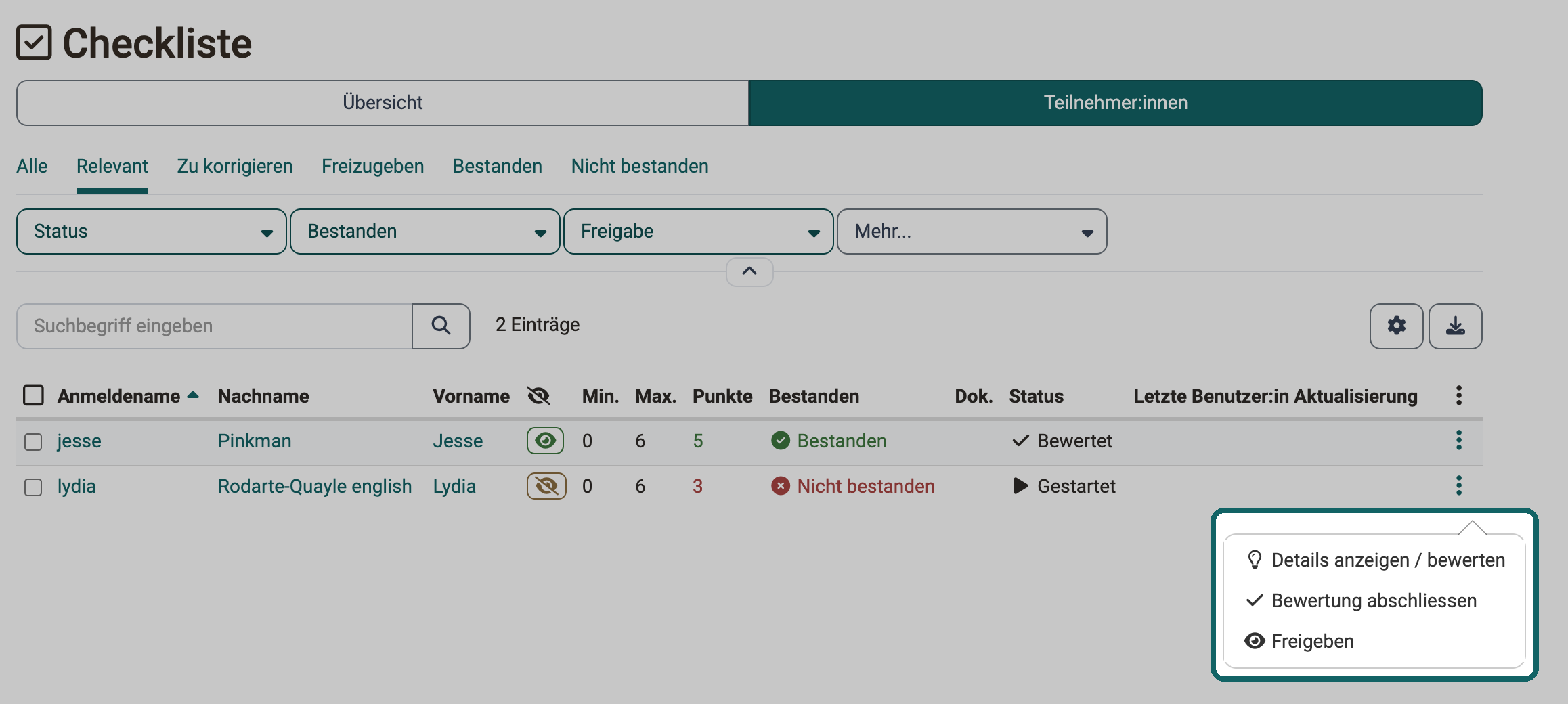
Task: Click the search magnifier button
Action: [441, 326]
